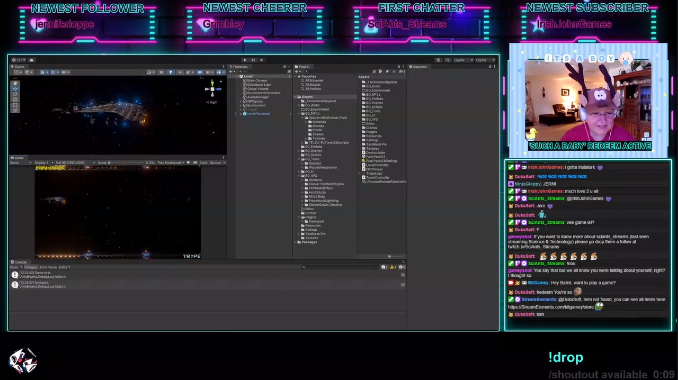Screen dimensions: 678x380
Task: Click the save search star icon in Project
Action: [x=394, y=71]
